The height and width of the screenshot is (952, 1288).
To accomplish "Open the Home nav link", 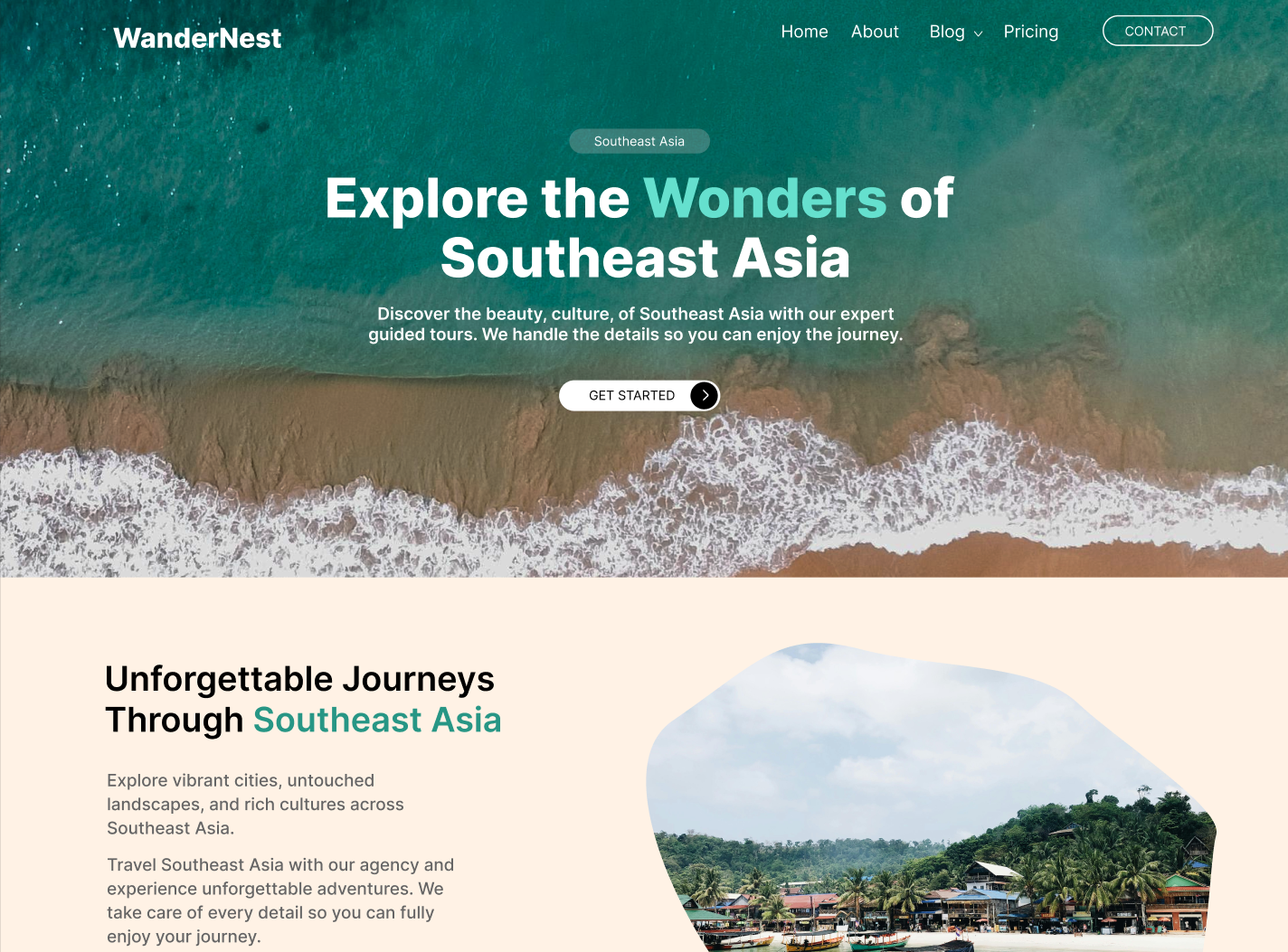I will [x=804, y=32].
